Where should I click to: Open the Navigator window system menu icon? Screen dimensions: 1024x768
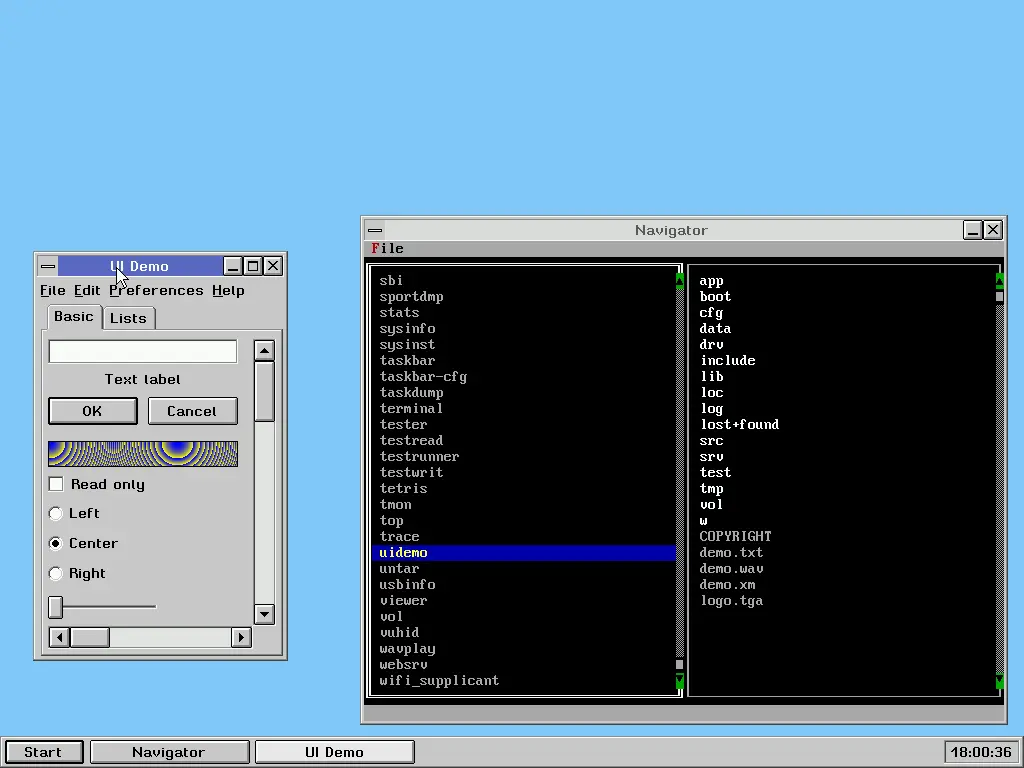tap(374, 230)
